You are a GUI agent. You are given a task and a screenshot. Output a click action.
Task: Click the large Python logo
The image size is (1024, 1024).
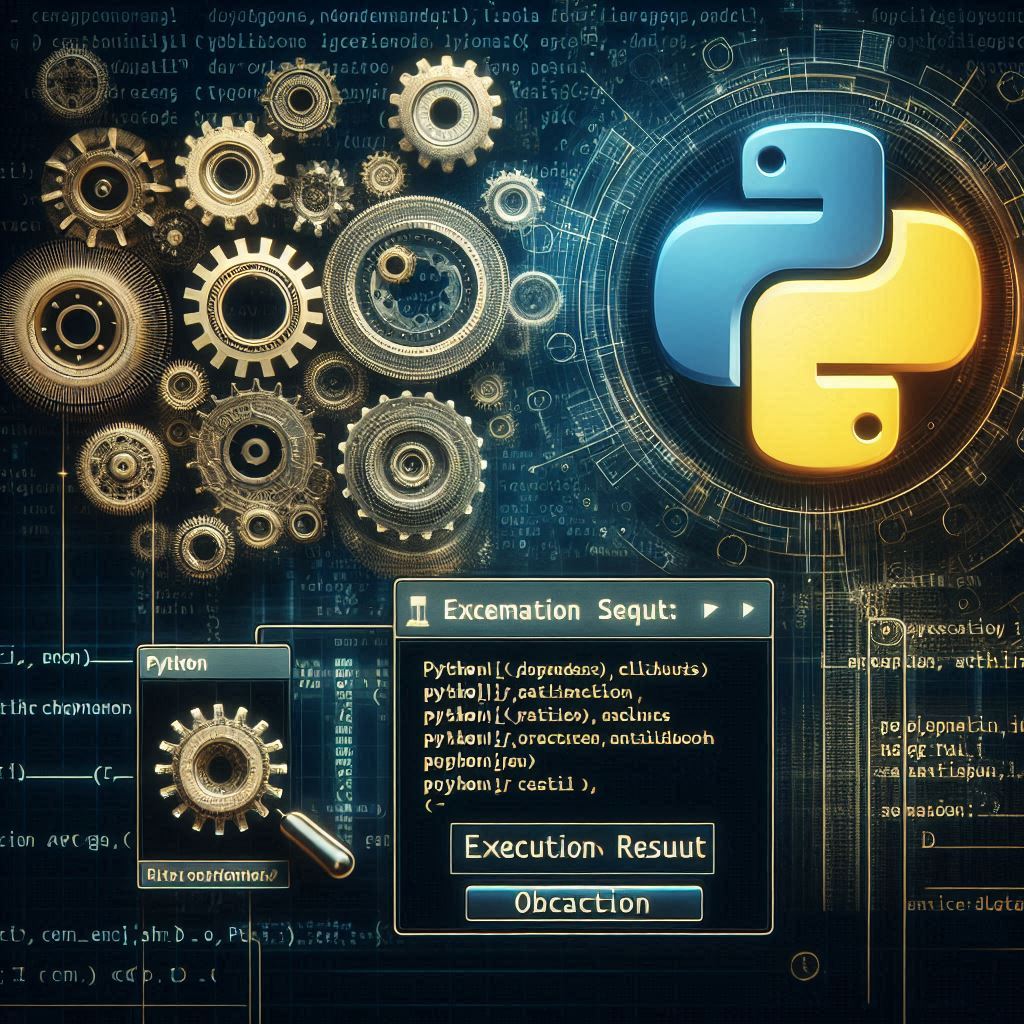(x=816, y=297)
